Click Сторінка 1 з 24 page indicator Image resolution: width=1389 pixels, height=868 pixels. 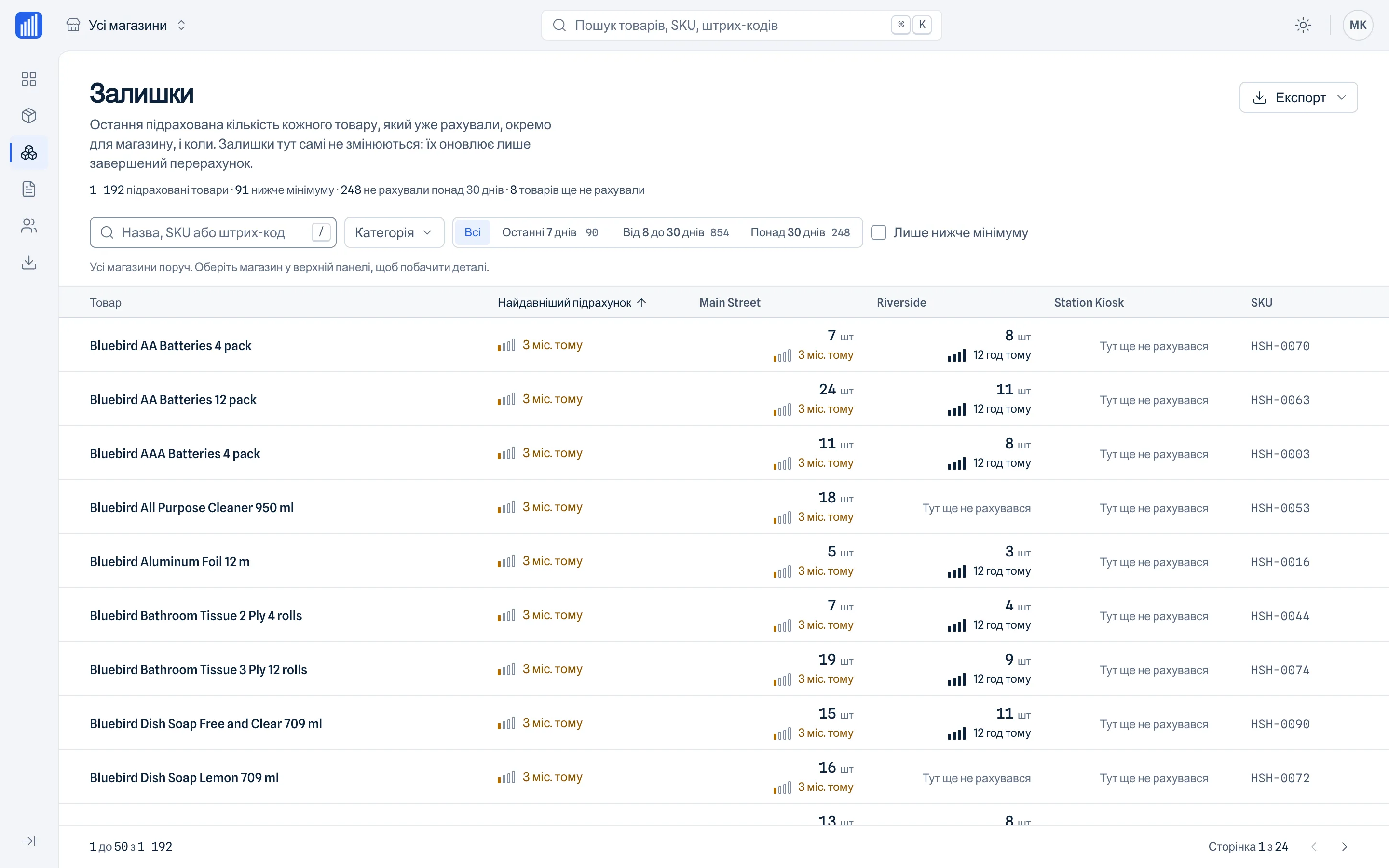(x=1248, y=847)
